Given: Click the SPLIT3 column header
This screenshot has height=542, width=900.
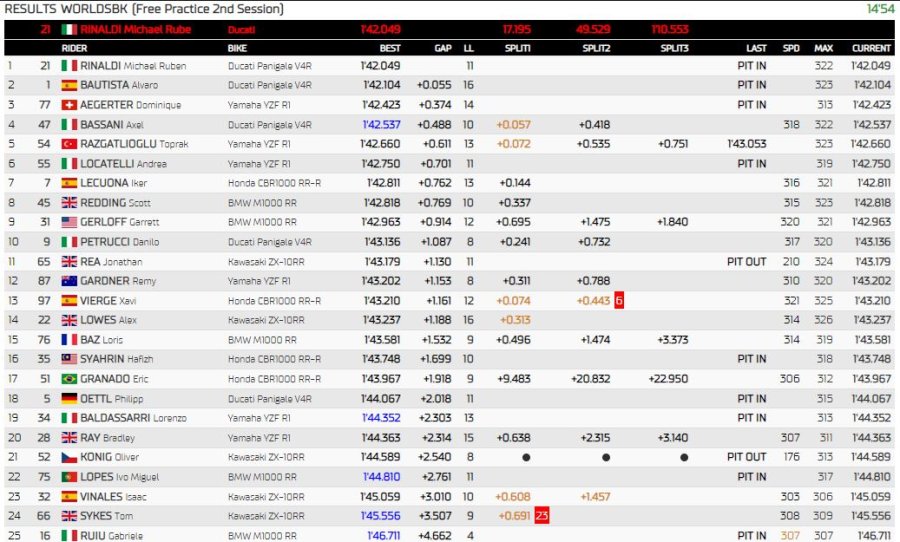Looking at the screenshot, I should (674, 48).
